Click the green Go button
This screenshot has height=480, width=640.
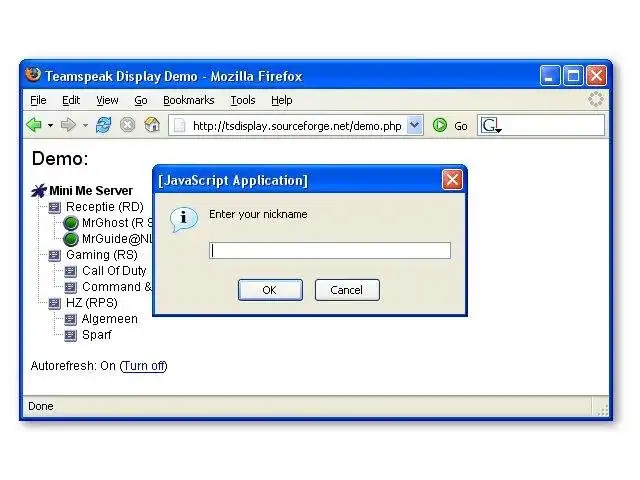[x=440, y=125]
